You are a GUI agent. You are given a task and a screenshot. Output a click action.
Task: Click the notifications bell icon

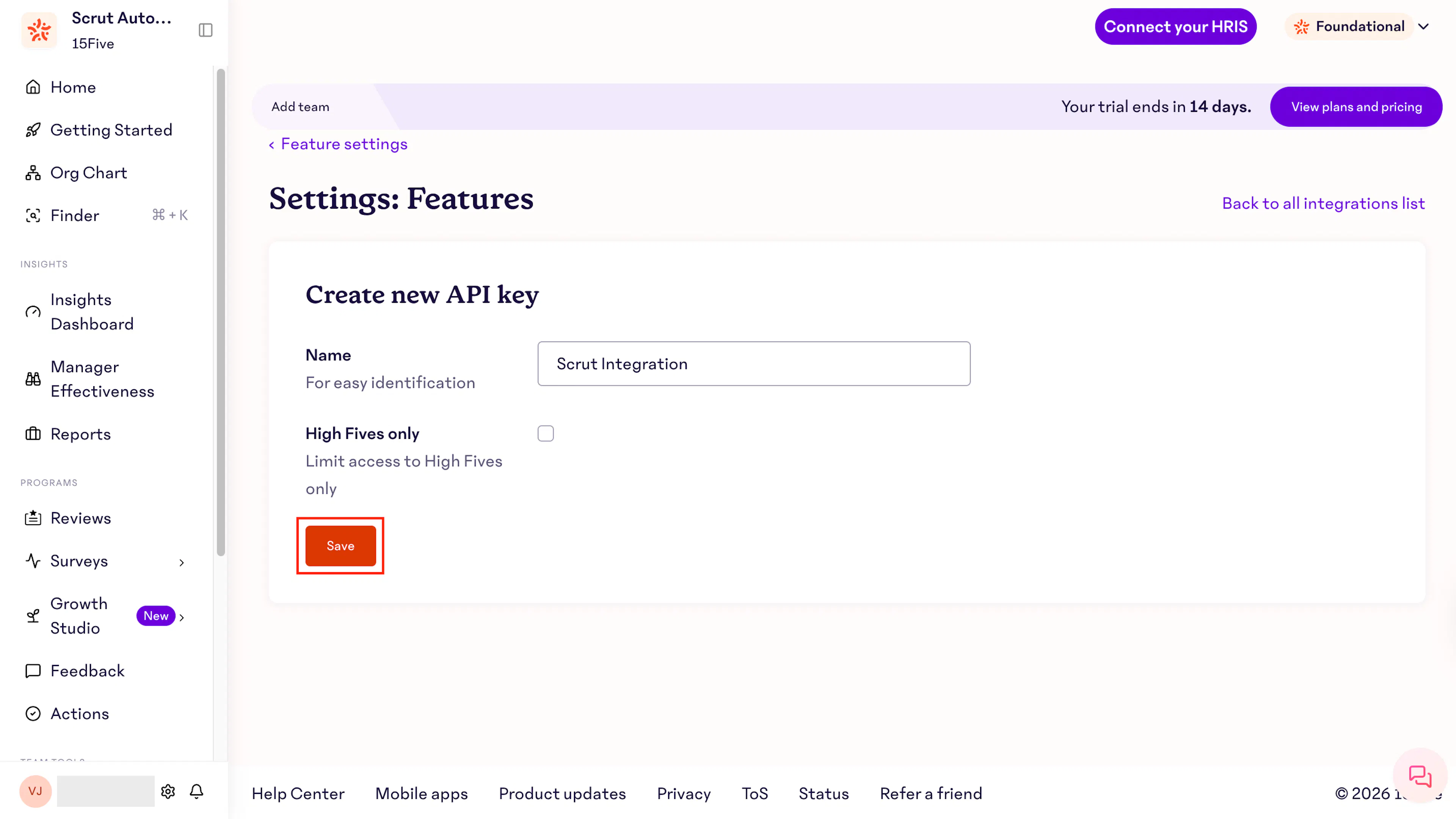tap(196, 791)
